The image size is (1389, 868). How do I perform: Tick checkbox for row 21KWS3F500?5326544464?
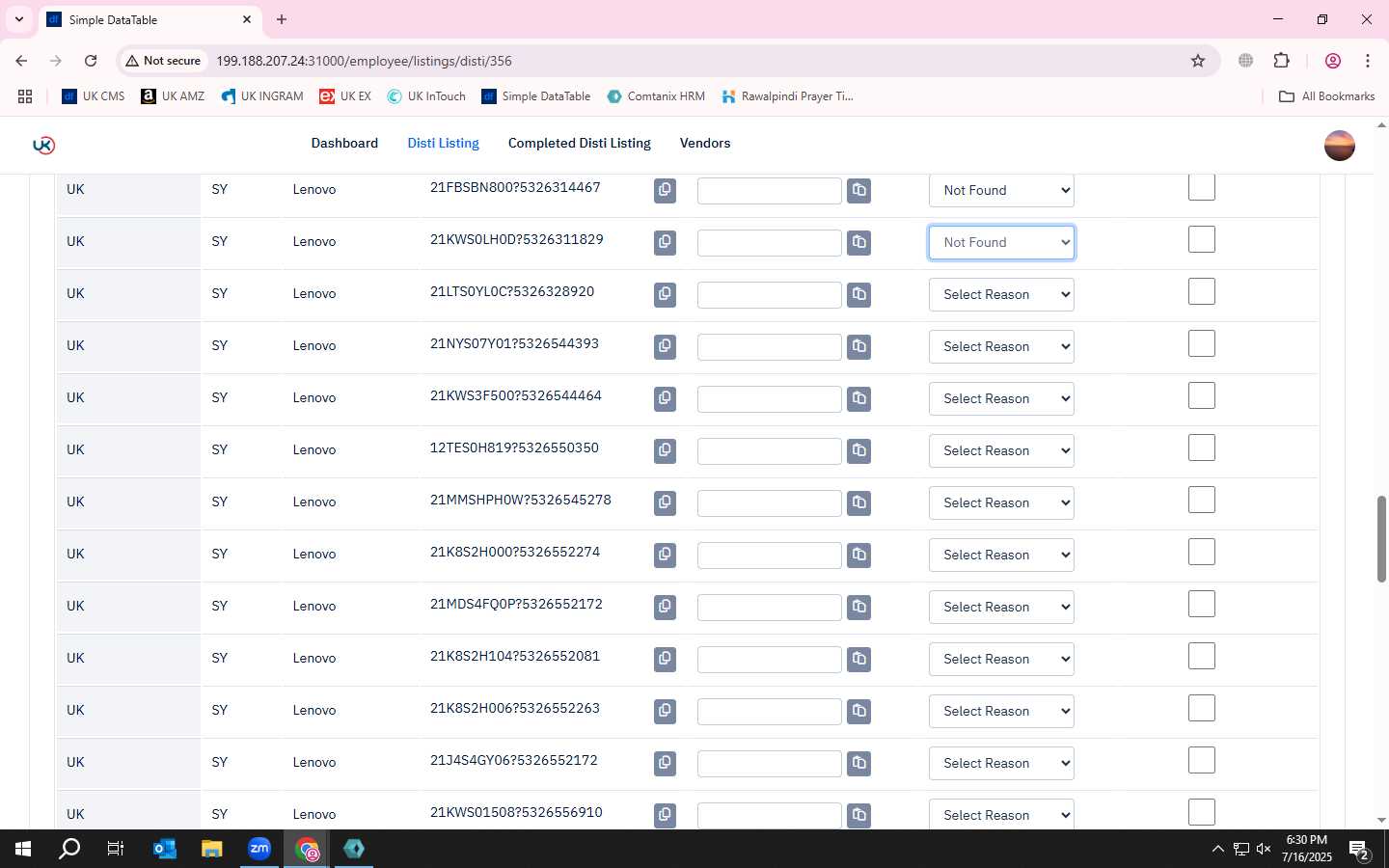click(x=1201, y=395)
